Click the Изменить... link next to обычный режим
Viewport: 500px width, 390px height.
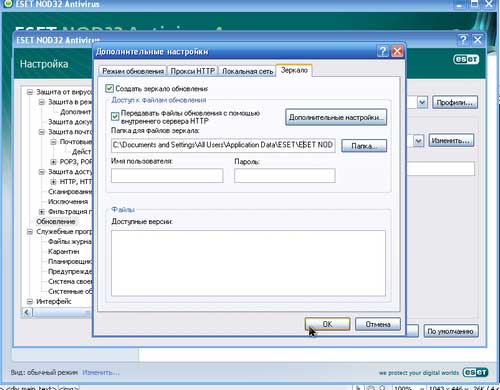pyautogui.click(x=101, y=372)
